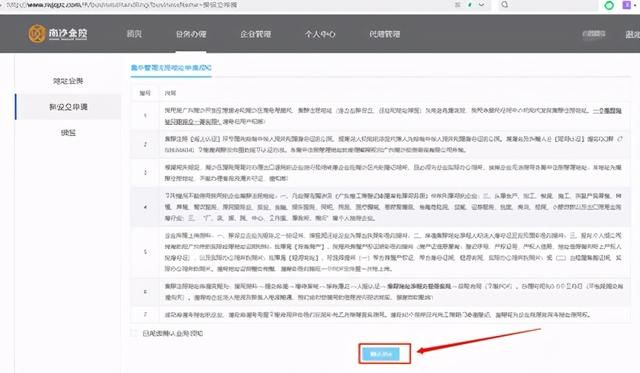Click the user account name in the header

click(593, 33)
